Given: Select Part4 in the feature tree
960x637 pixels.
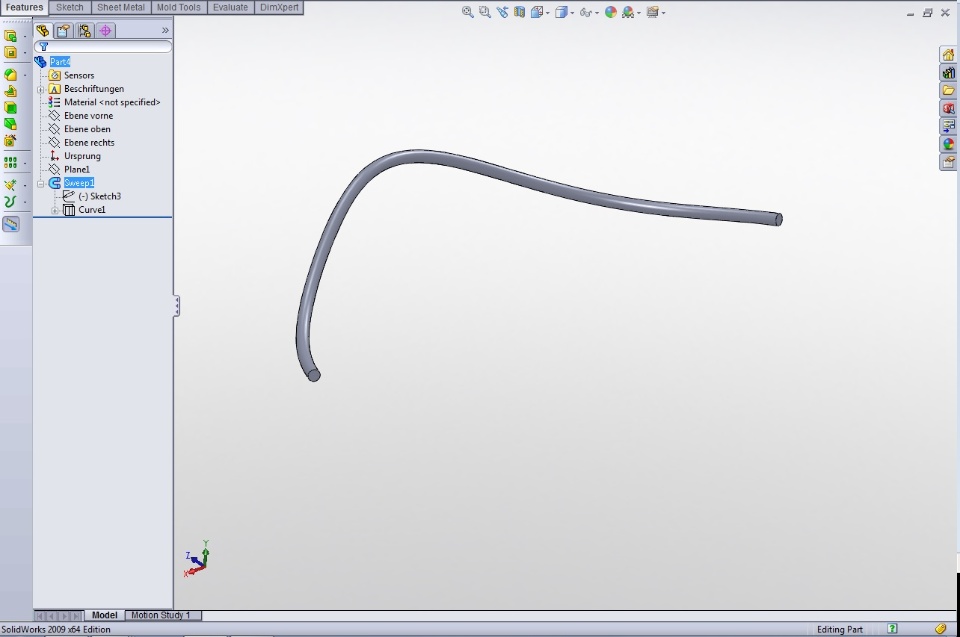Looking at the screenshot, I should click(59, 62).
